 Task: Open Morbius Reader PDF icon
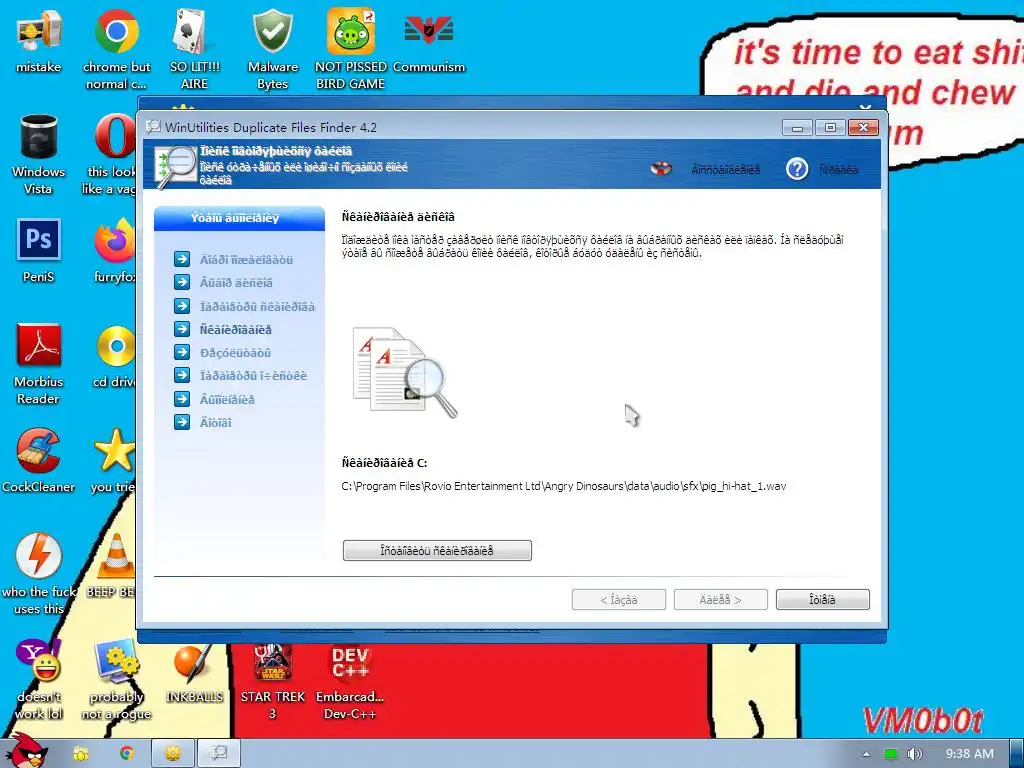[x=39, y=364]
